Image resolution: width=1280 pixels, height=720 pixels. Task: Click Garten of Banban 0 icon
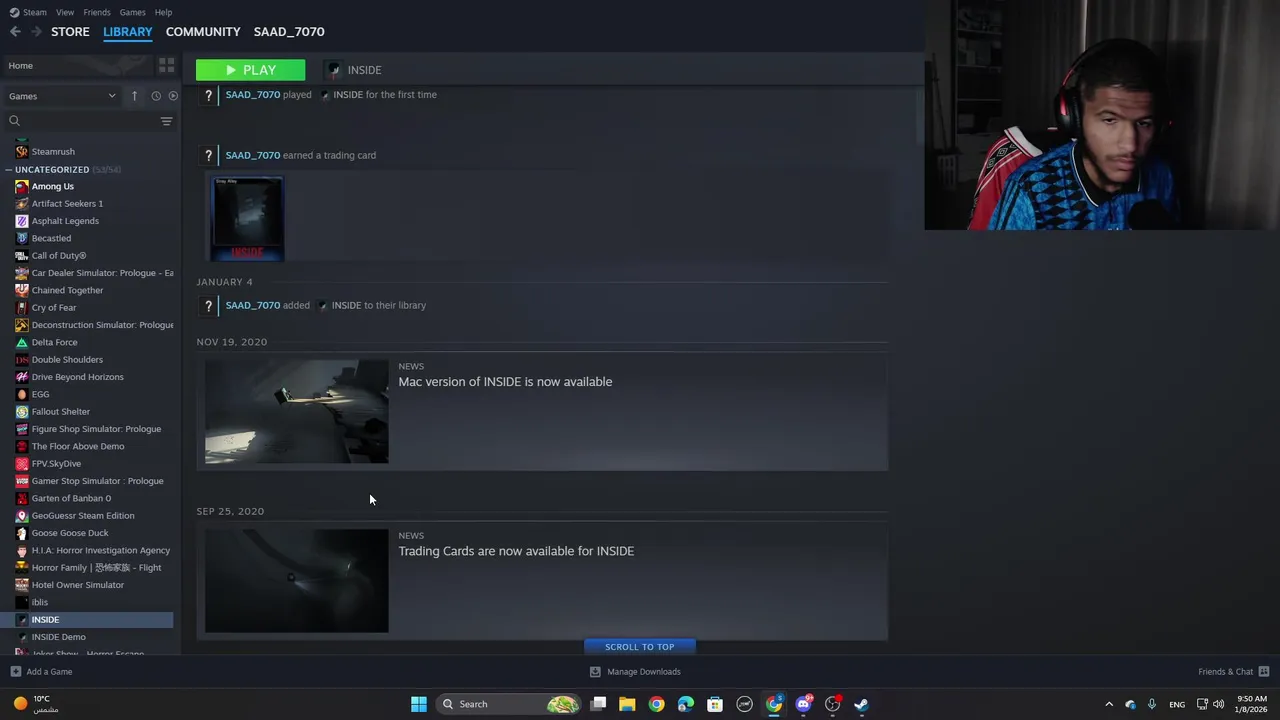[x=22, y=498]
